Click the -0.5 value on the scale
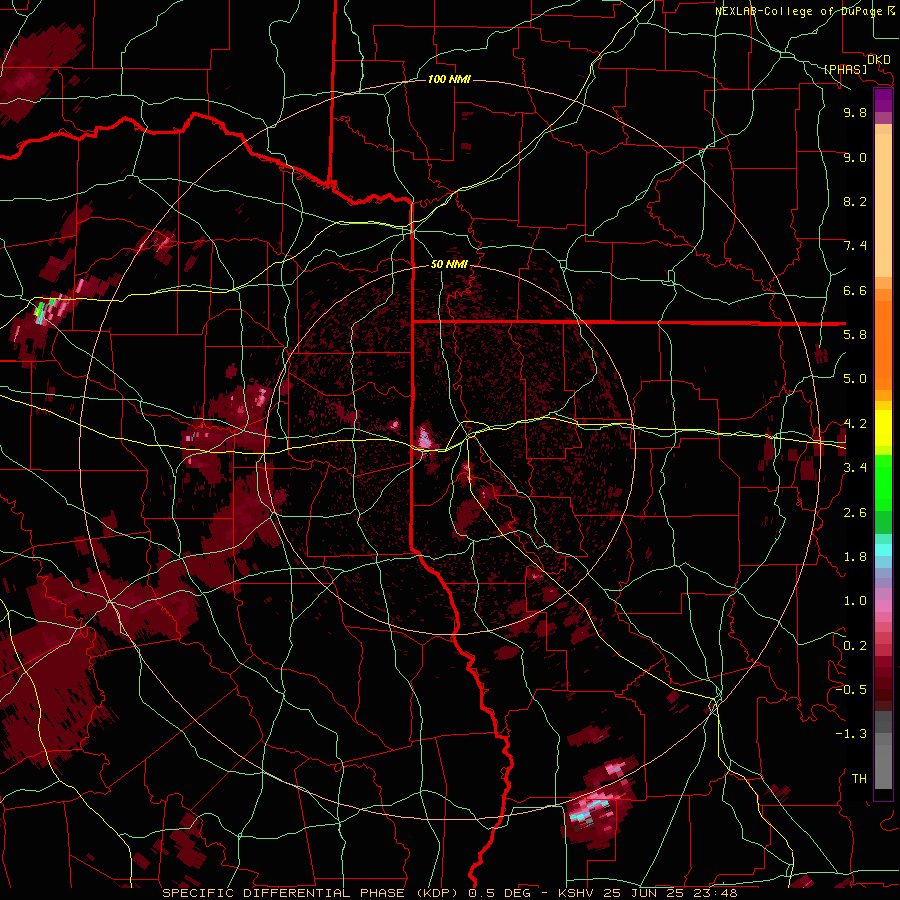 (851, 690)
